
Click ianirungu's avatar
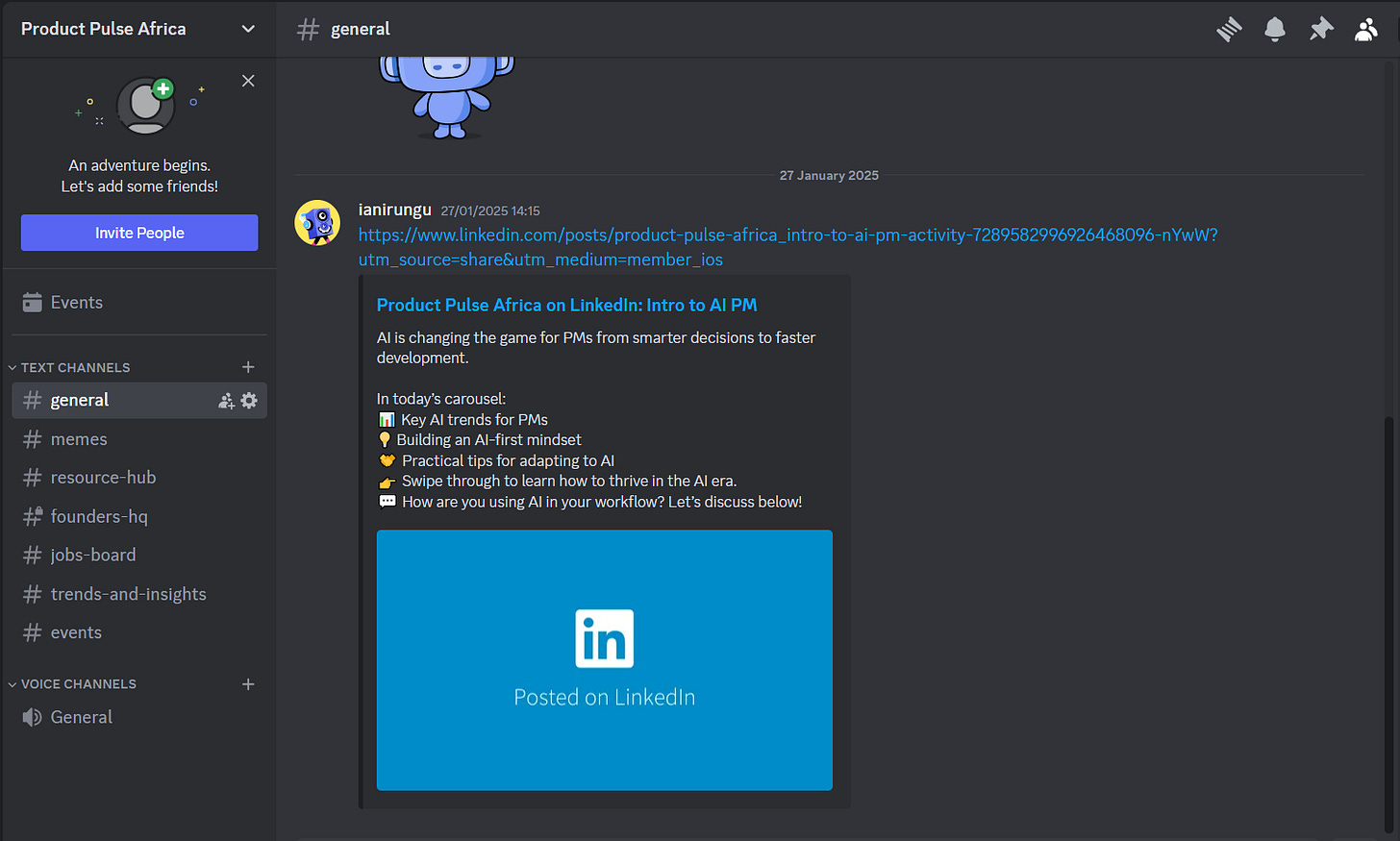[317, 223]
